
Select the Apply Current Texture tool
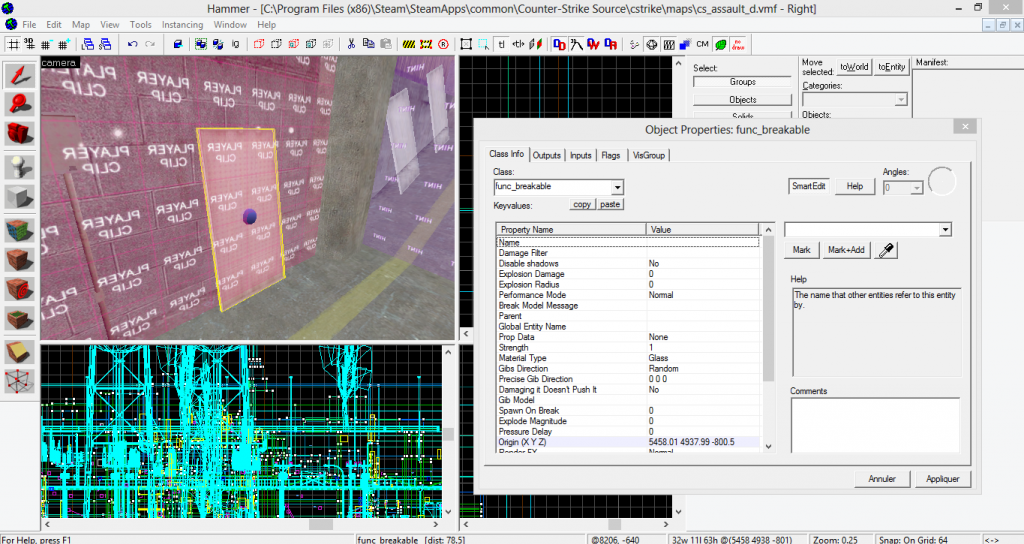[20, 259]
